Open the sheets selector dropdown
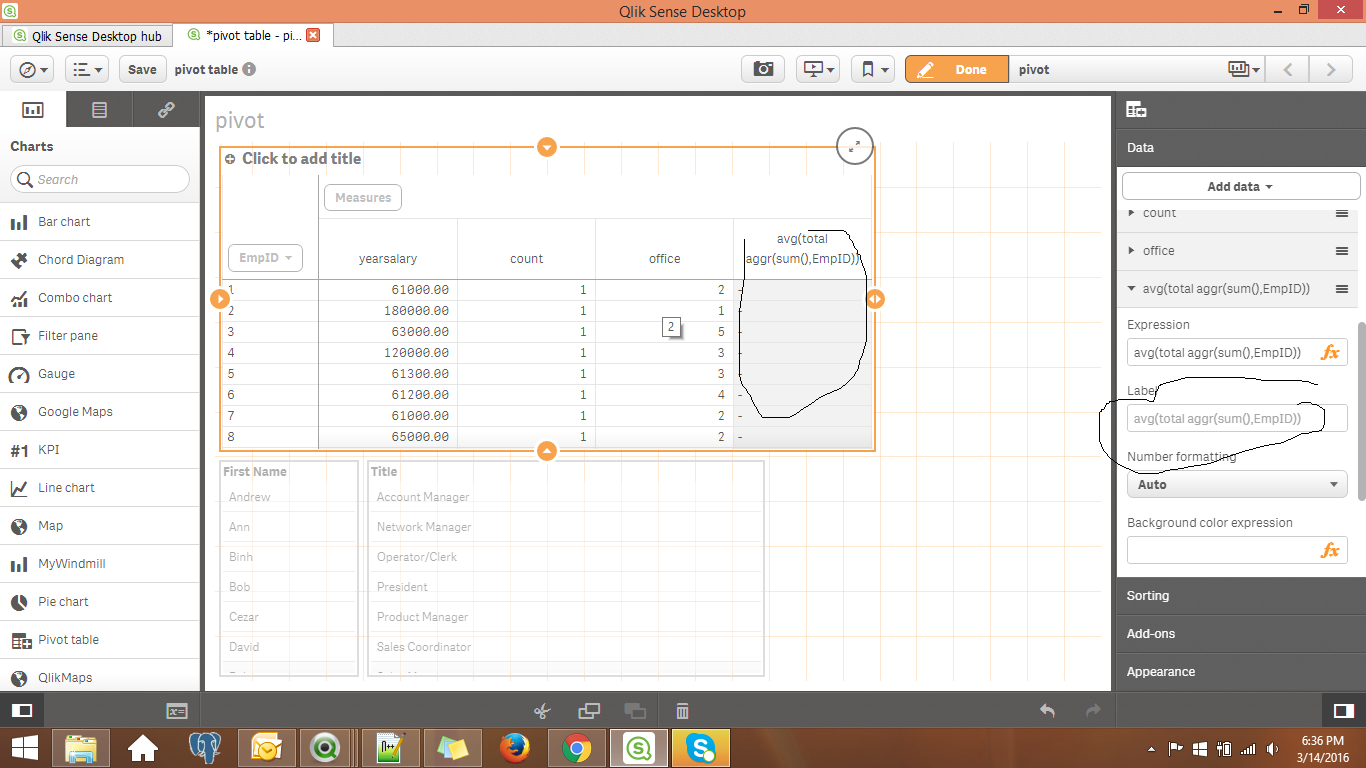This screenshot has height=768, width=1366. 1245,69
